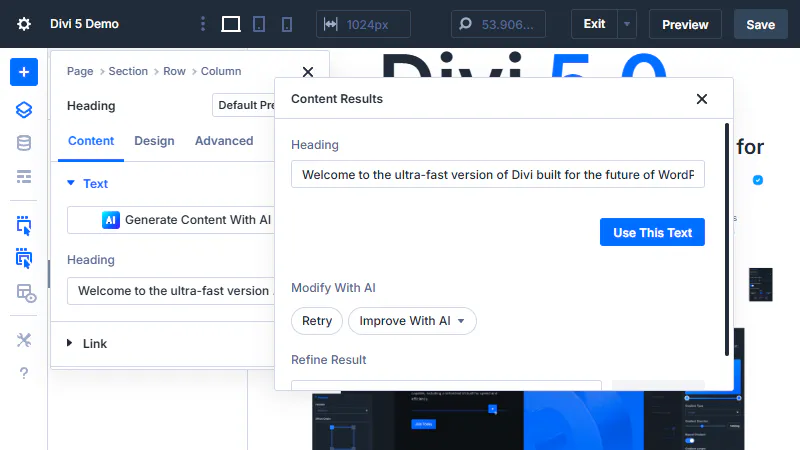Open the Improve With AI dropdown
800x450 pixels.
coord(412,321)
